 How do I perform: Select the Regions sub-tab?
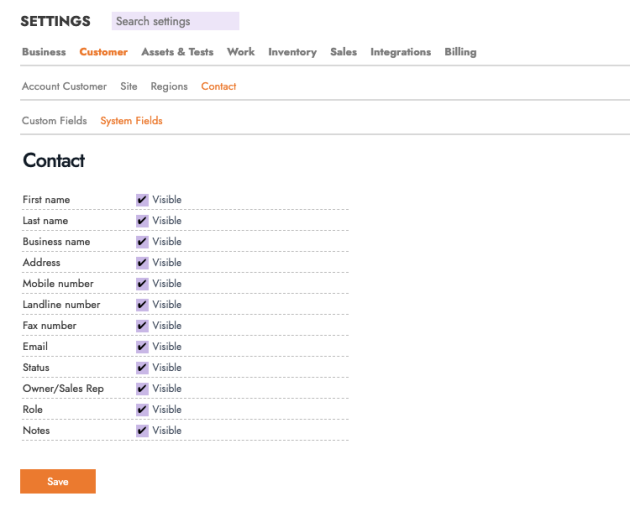[x=169, y=87]
